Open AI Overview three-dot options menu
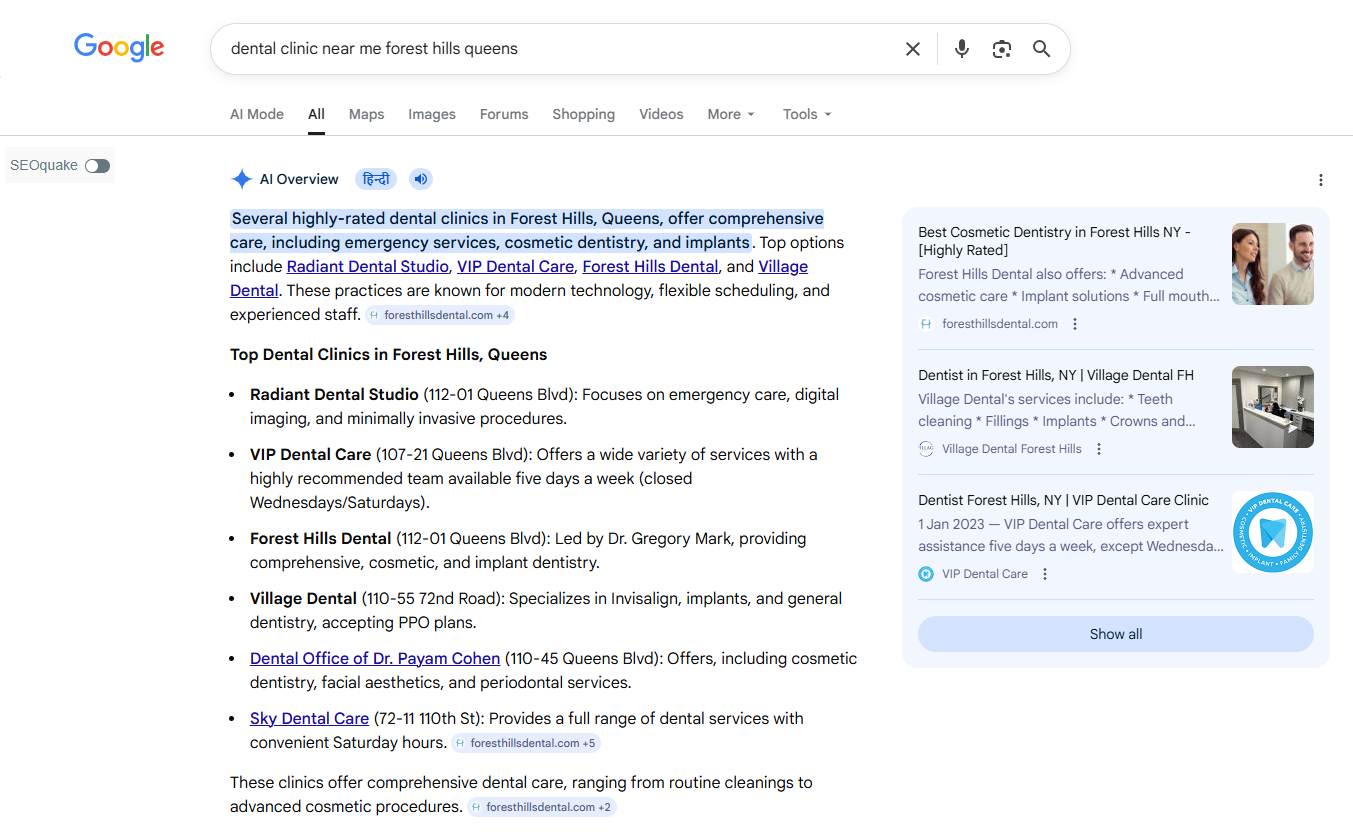This screenshot has height=833, width=1353. coord(1321,180)
